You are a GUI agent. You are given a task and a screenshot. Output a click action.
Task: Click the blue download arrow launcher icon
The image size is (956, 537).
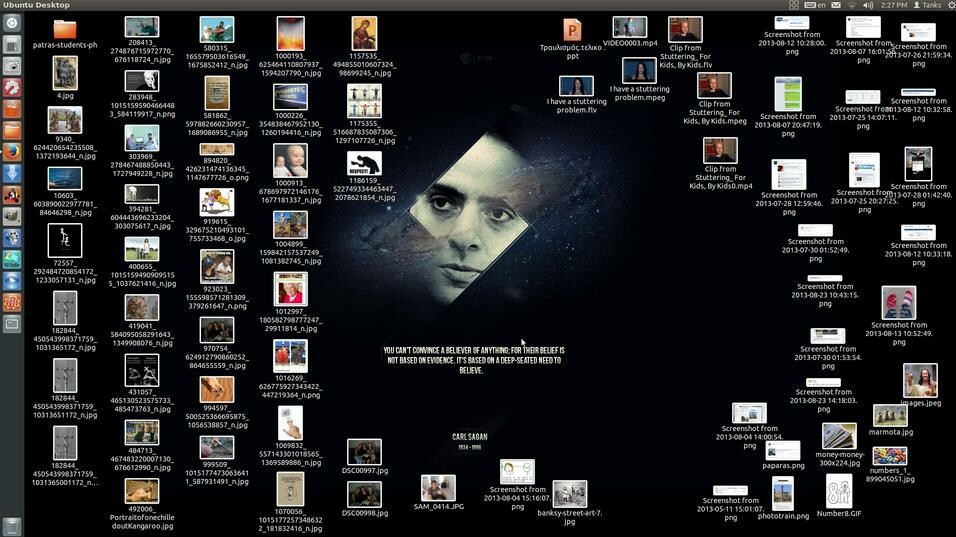click(12, 174)
